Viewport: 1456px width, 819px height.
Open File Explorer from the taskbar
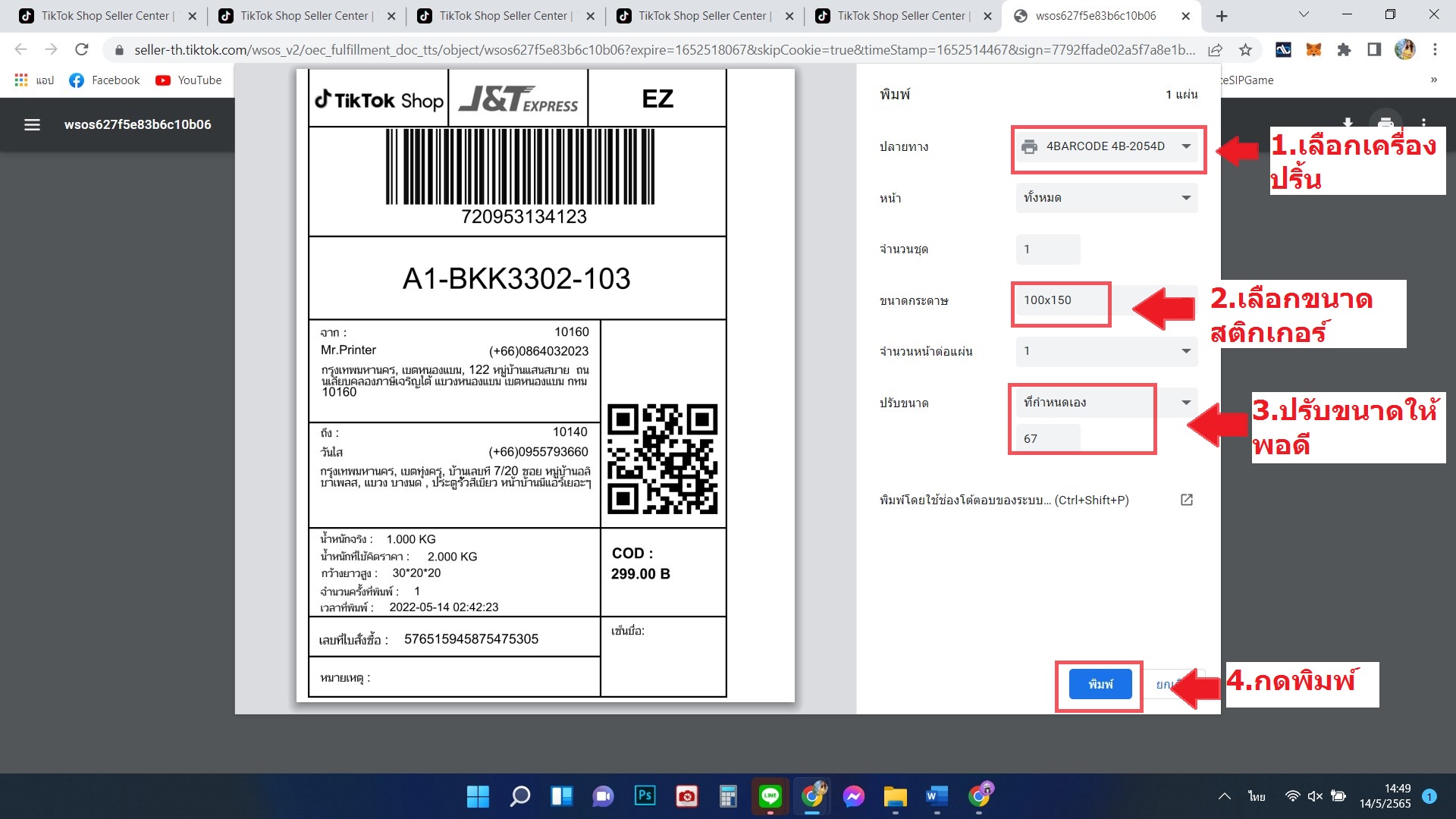click(x=896, y=796)
